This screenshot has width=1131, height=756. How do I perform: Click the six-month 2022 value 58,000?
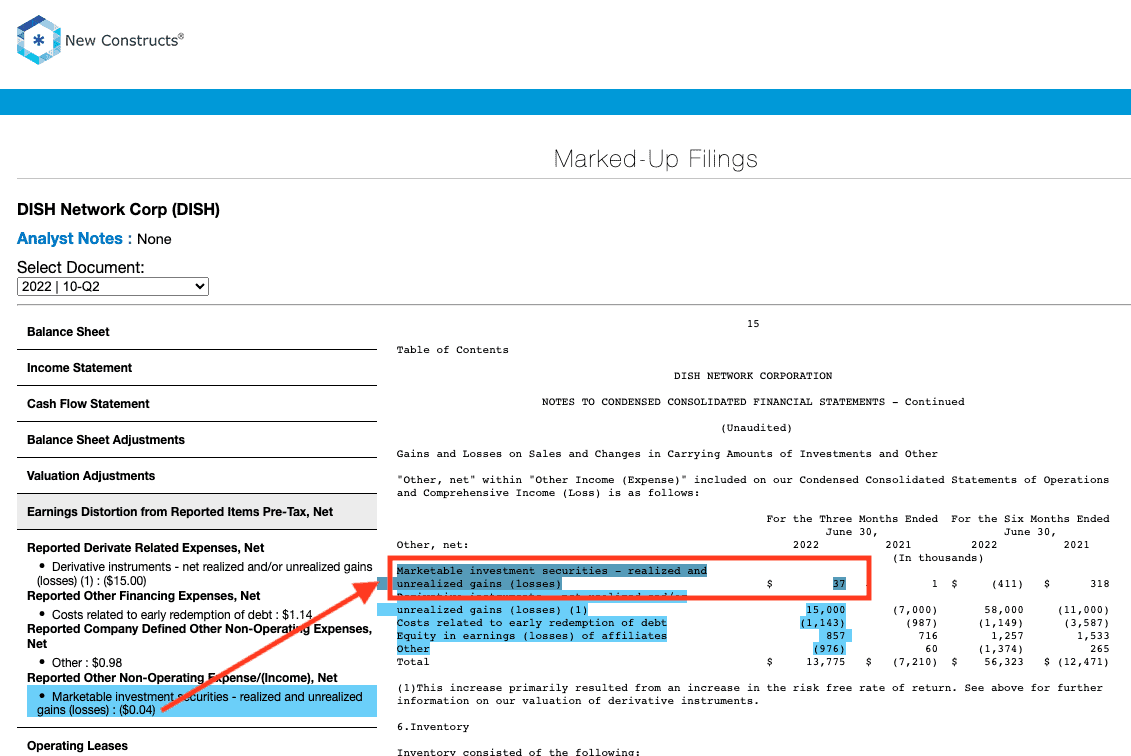coord(1003,610)
